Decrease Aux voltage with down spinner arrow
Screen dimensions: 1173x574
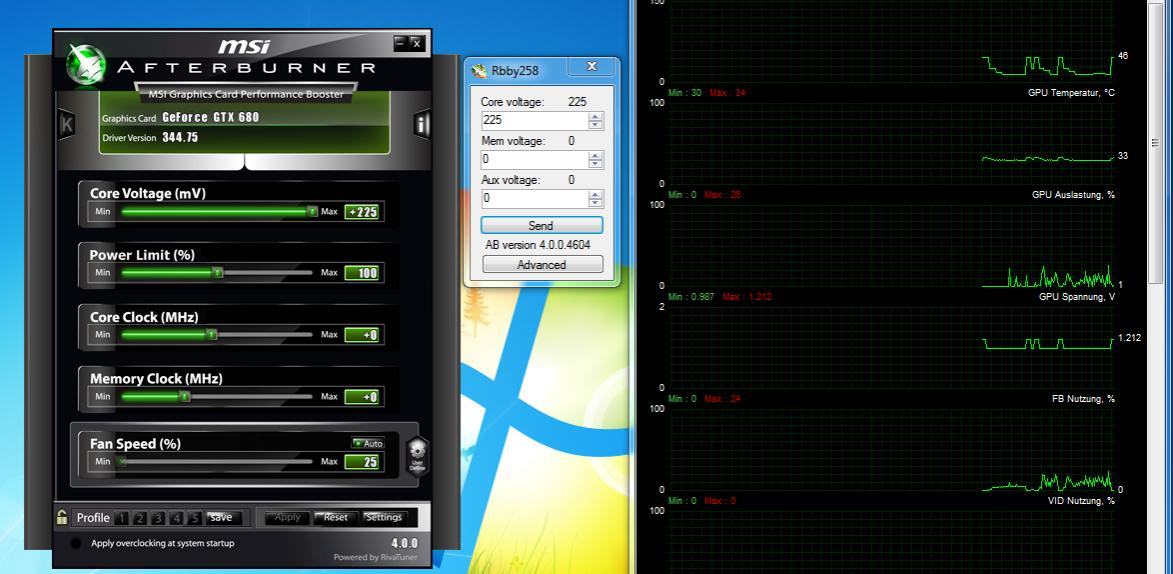pos(595,203)
